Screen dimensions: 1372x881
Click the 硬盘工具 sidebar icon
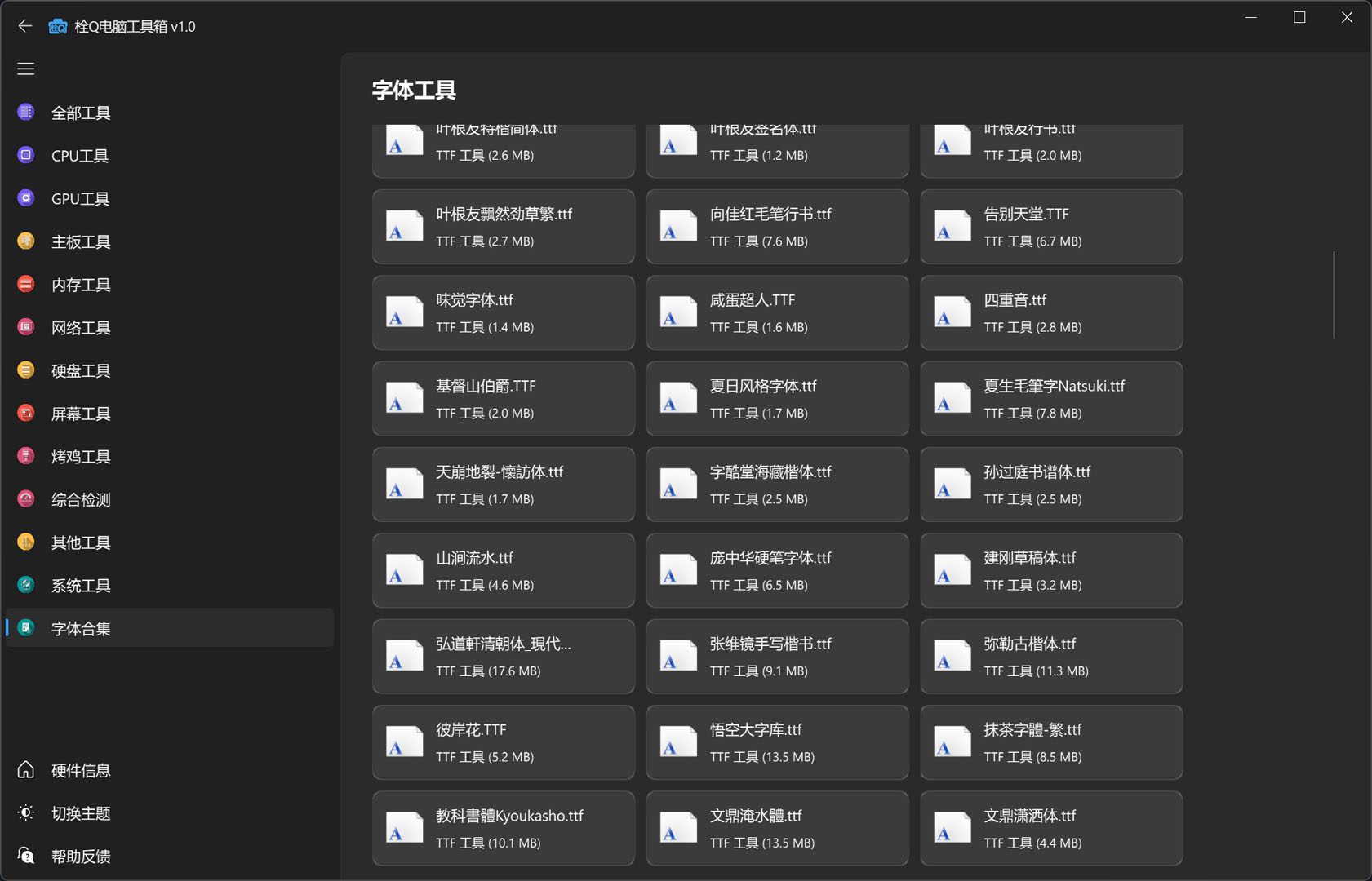coord(26,370)
